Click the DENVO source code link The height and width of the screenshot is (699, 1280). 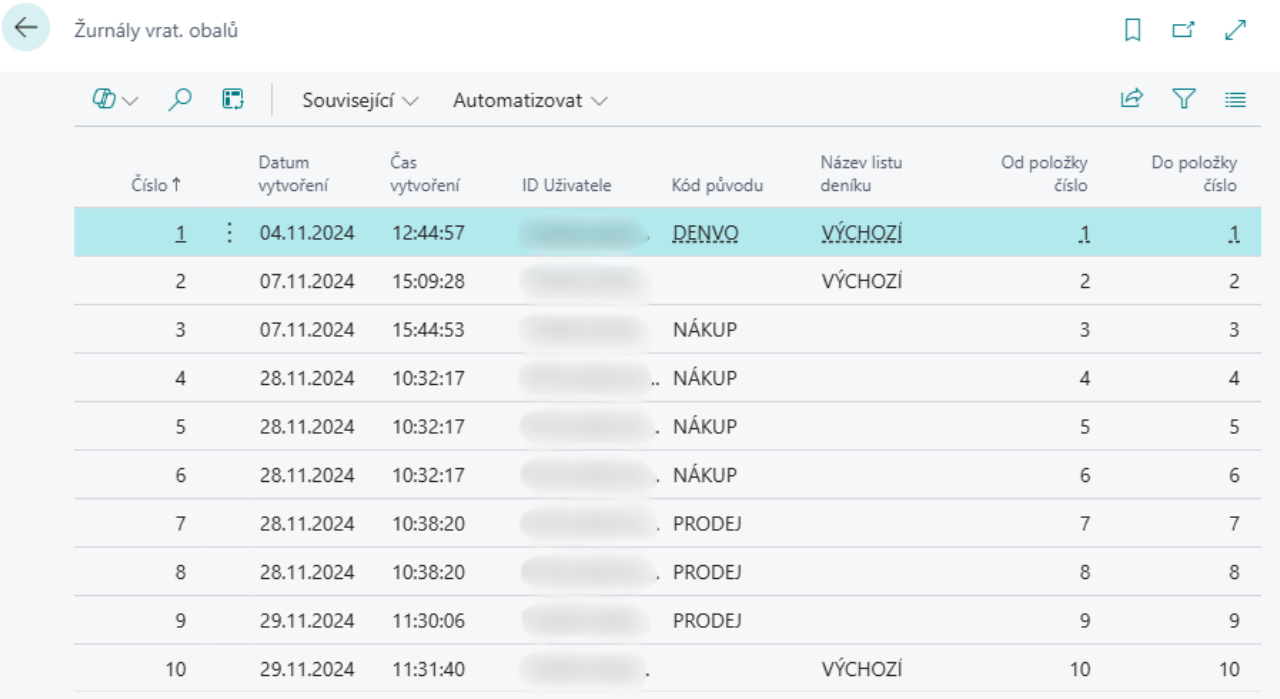coord(706,233)
